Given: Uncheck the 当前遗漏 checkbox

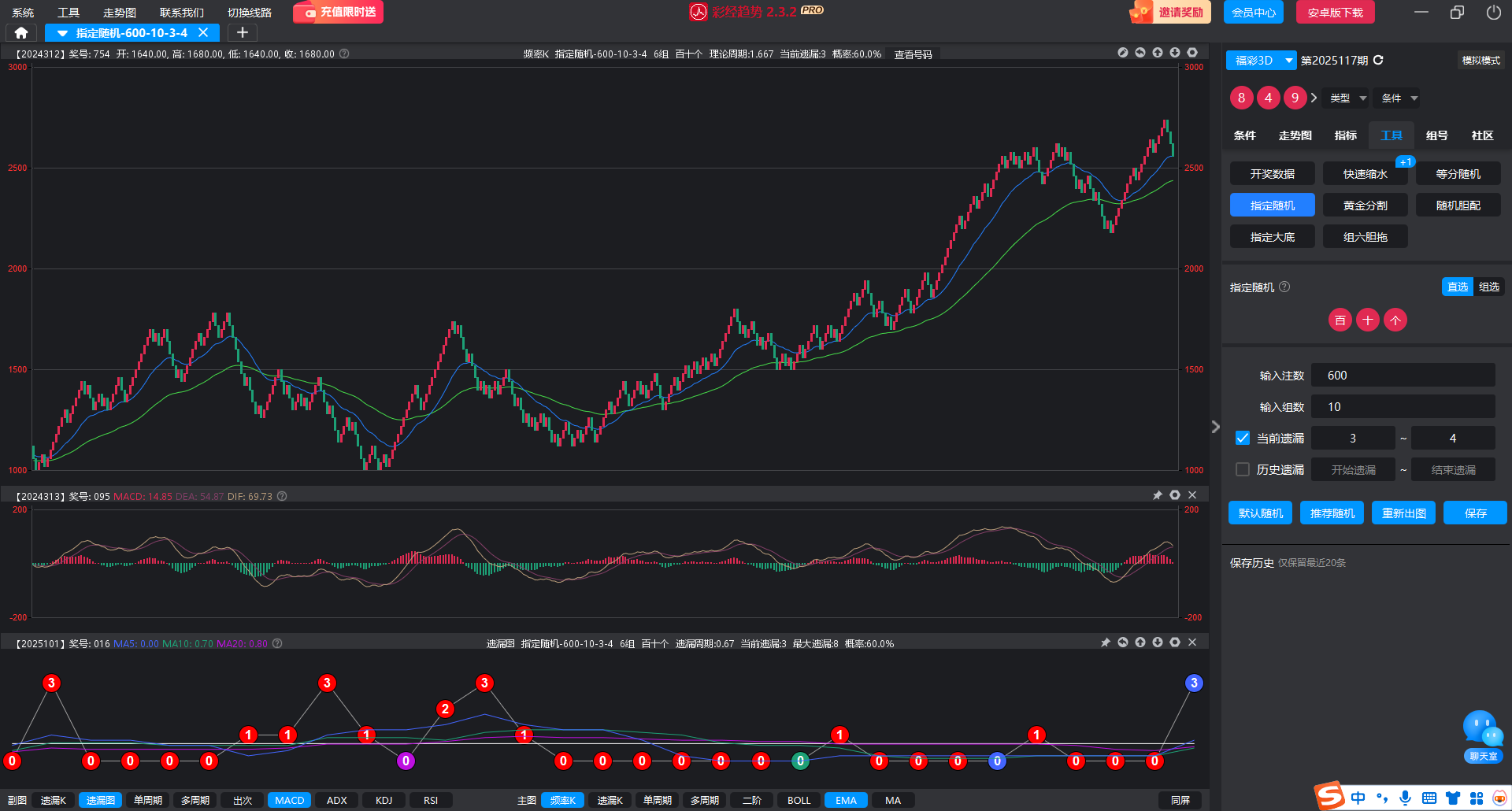Looking at the screenshot, I should pos(1243,439).
